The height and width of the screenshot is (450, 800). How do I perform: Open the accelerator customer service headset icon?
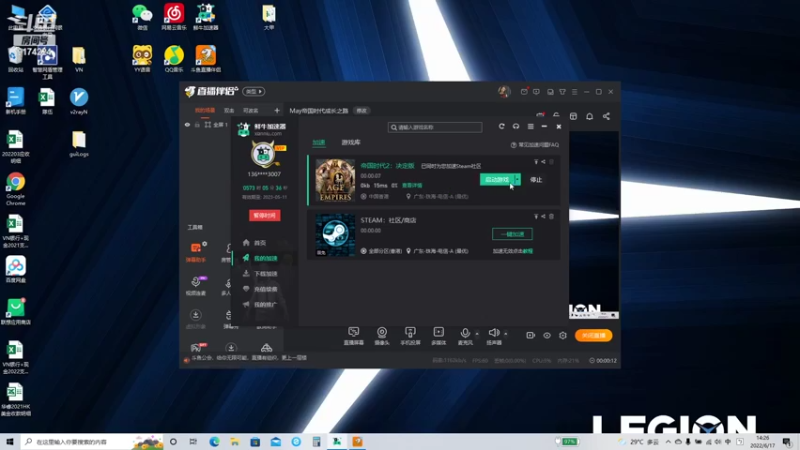pyautogui.click(x=516, y=127)
